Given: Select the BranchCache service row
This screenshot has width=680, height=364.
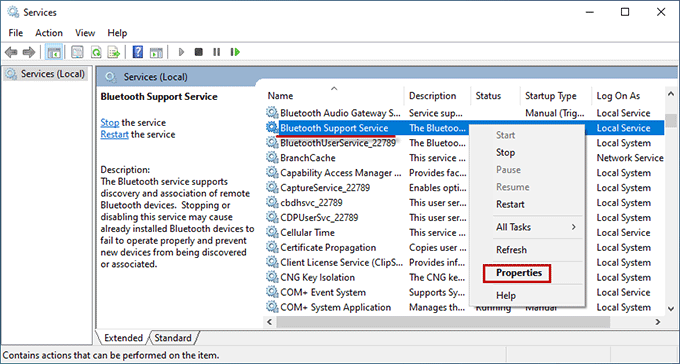Looking at the screenshot, I should [307, 157].
